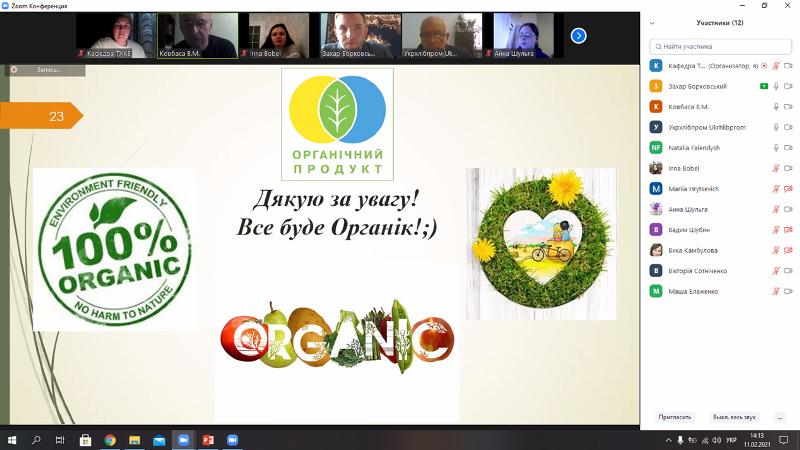The width and height of the screenshot is (800, 450).
Task: Open Google Chrome from the taskbar
Action: [x=110, y=440]
